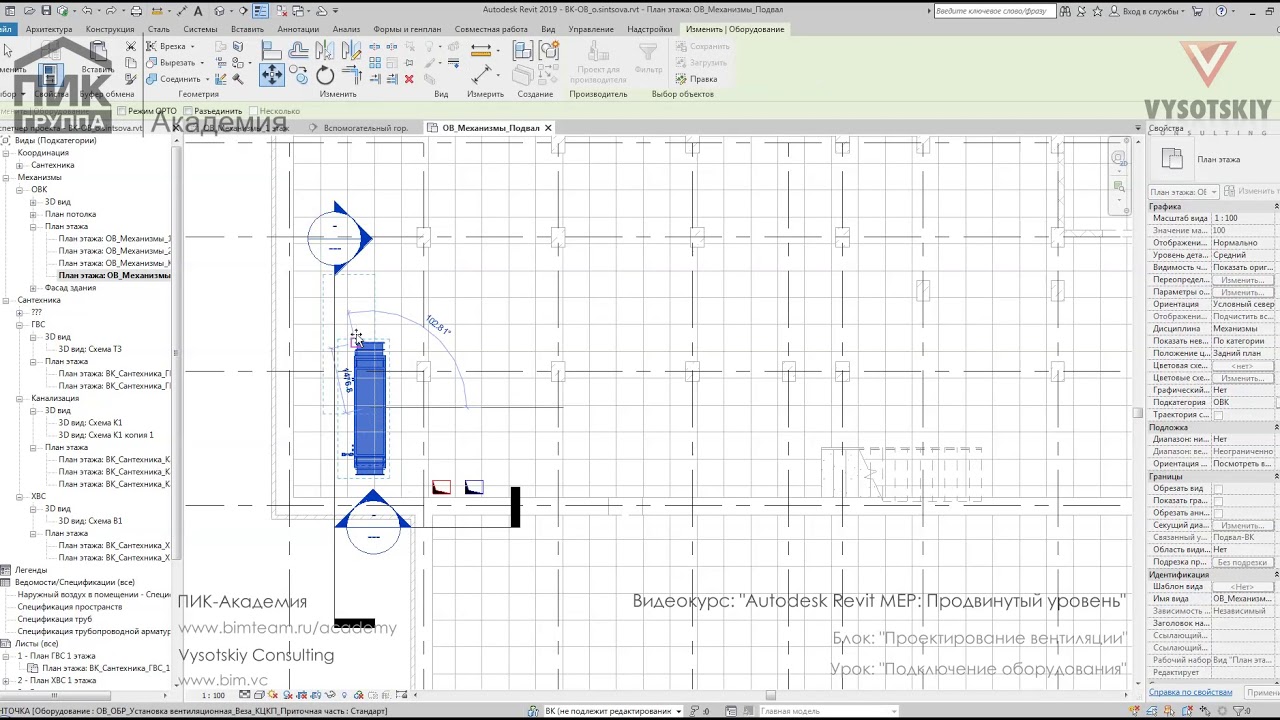1280x720 pixels.
Task: Choose the Align tool in Modify panel
Action: point(271,49)
